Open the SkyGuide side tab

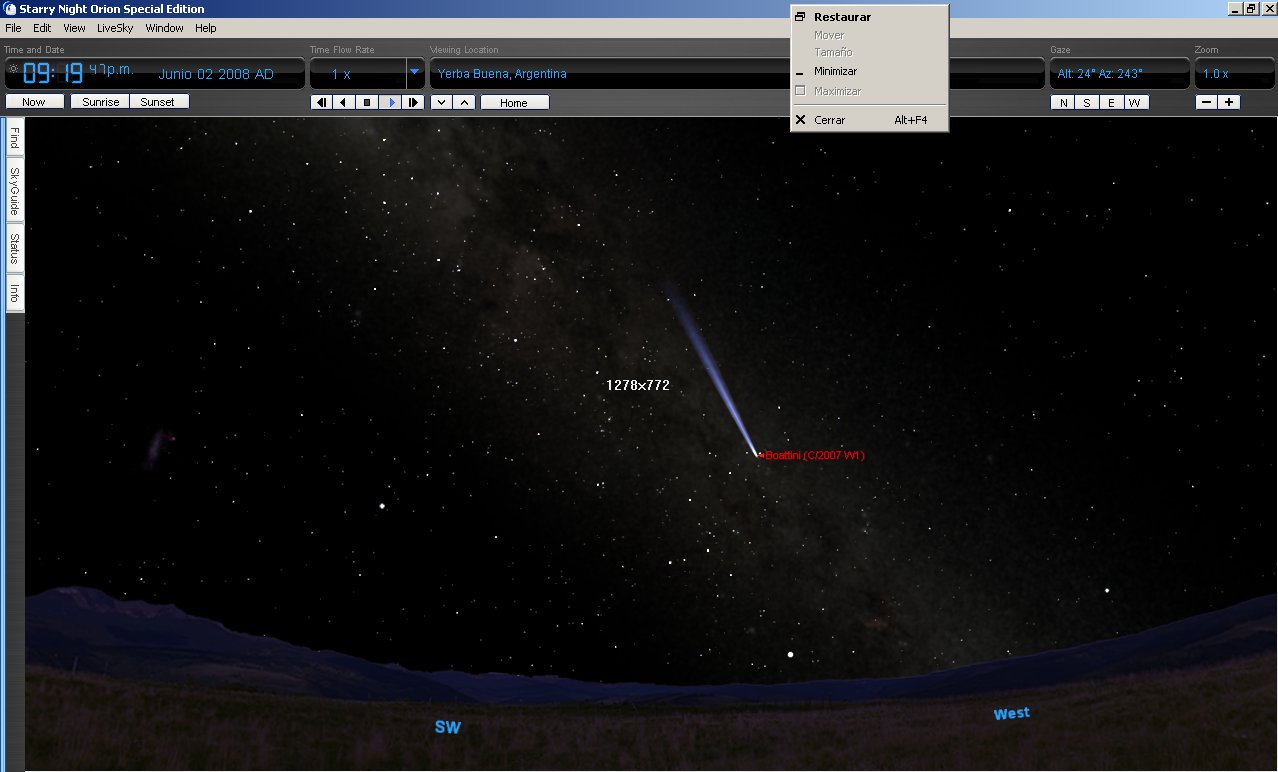point(15,191)
